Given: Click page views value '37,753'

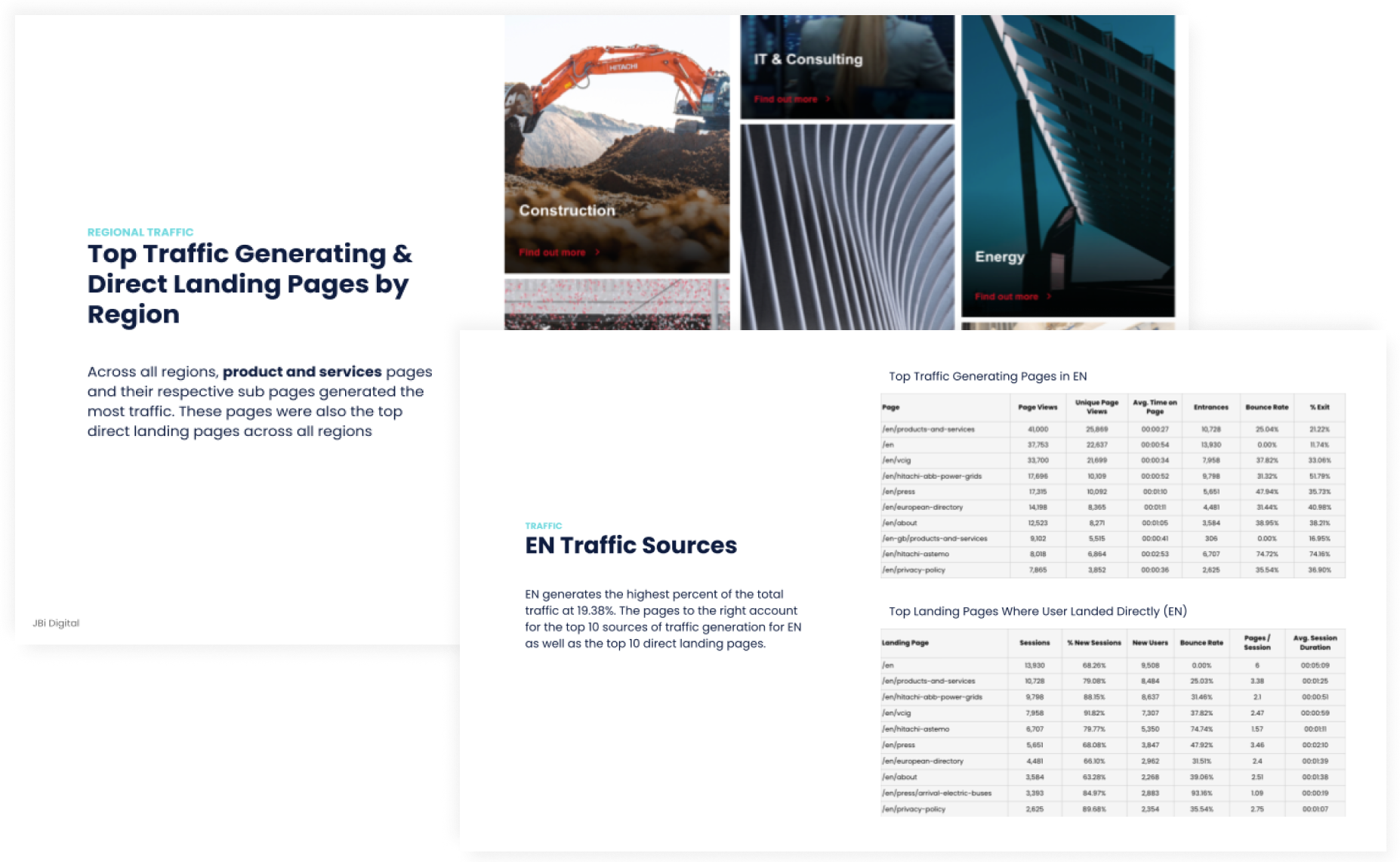Looking at the screenshot, I should tap(1038, 445).
